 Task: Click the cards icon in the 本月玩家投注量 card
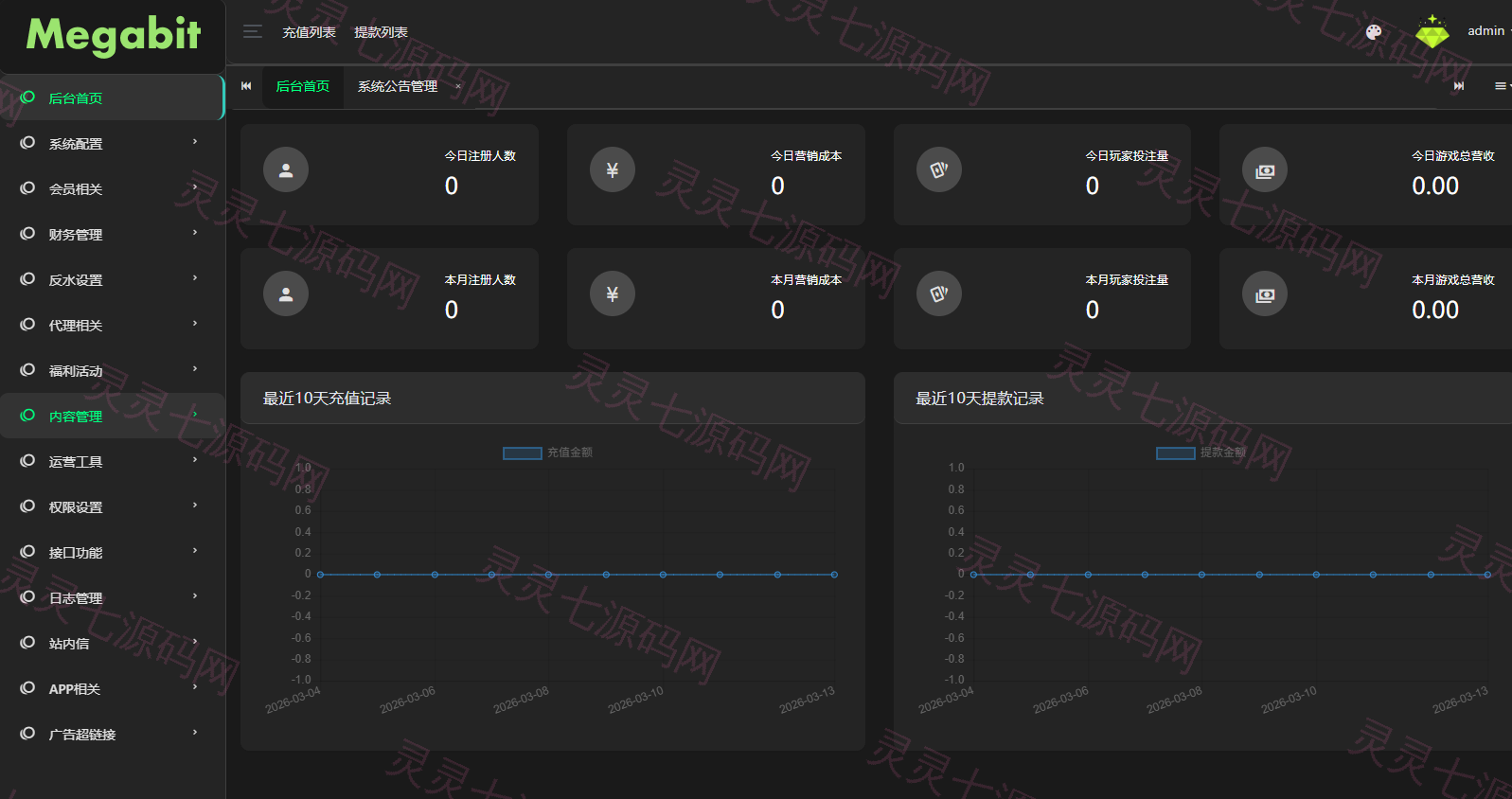pyautogui.click(x=939, y=294)
